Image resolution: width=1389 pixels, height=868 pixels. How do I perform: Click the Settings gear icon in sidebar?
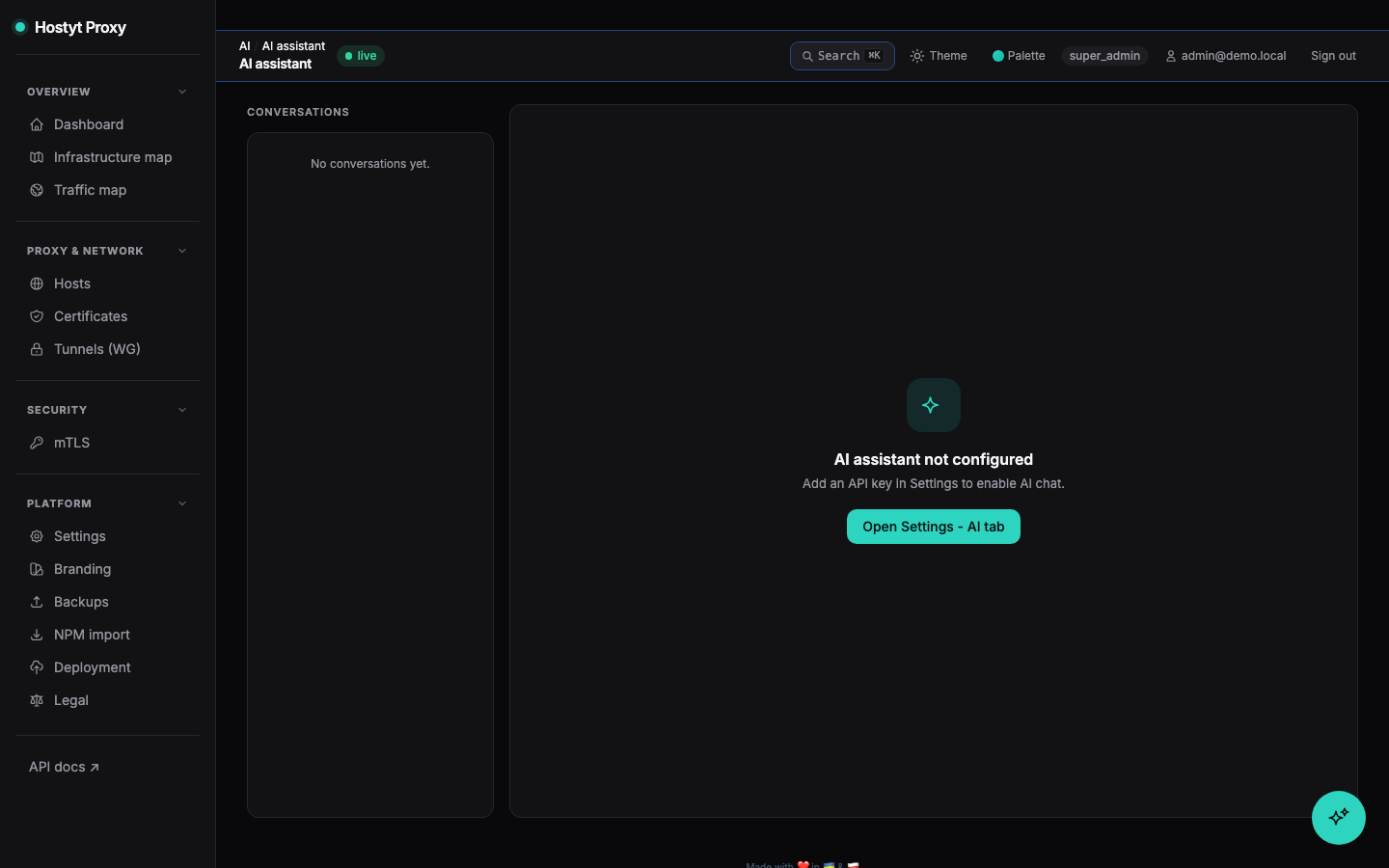pos(37,536)
